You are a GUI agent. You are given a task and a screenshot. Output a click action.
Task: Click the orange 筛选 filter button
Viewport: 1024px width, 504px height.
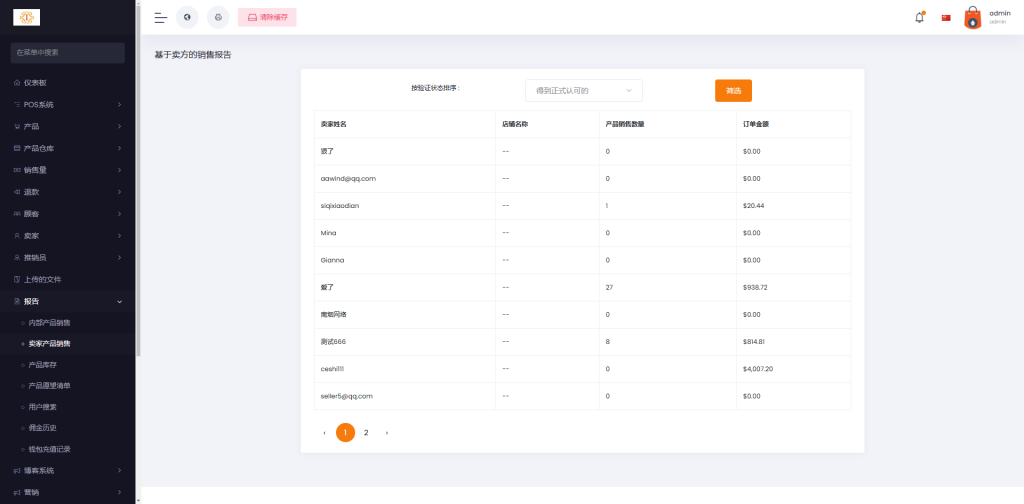coord(733,90)
